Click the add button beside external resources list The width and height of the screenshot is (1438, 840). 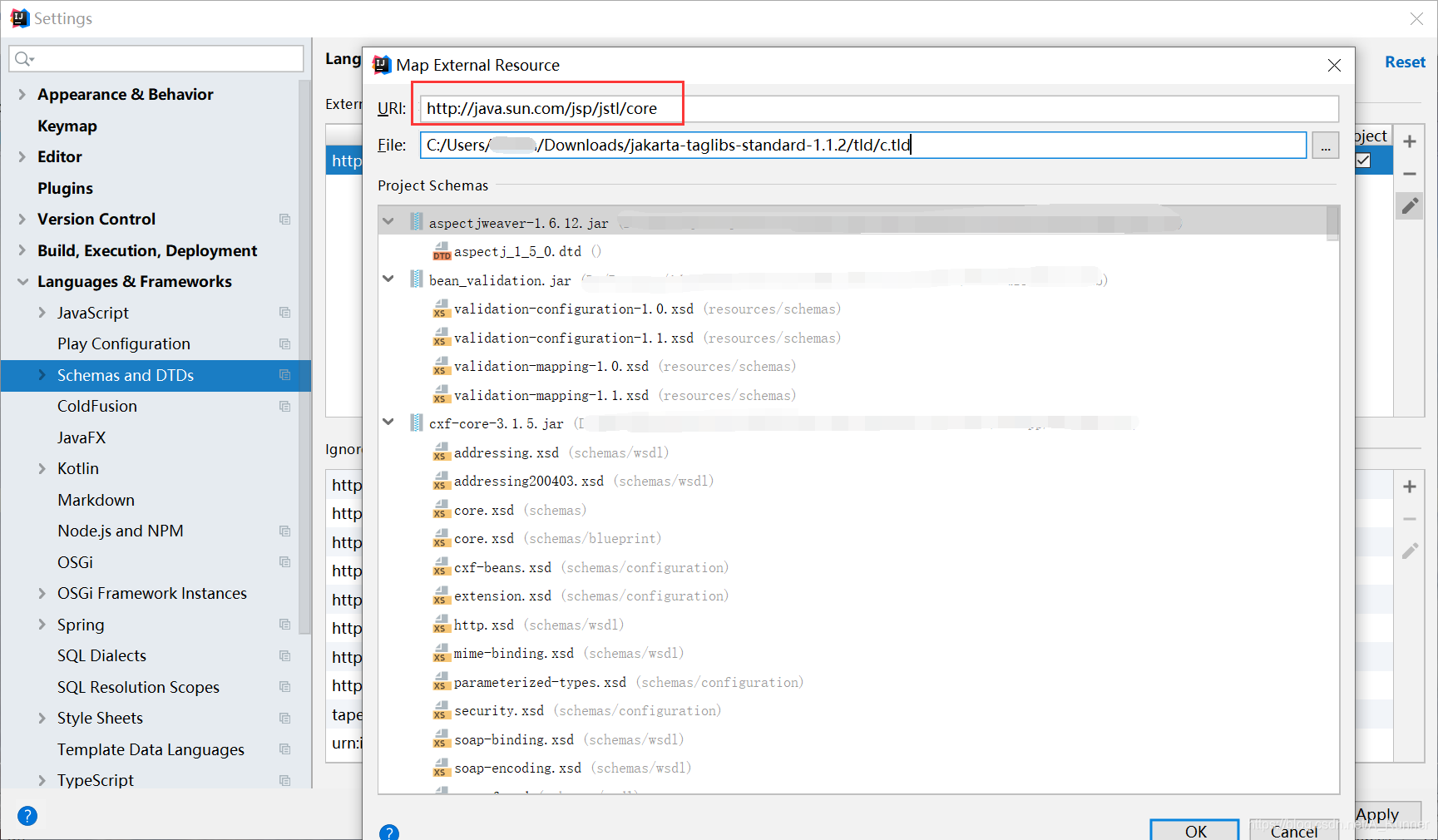tap(1410, 141)
